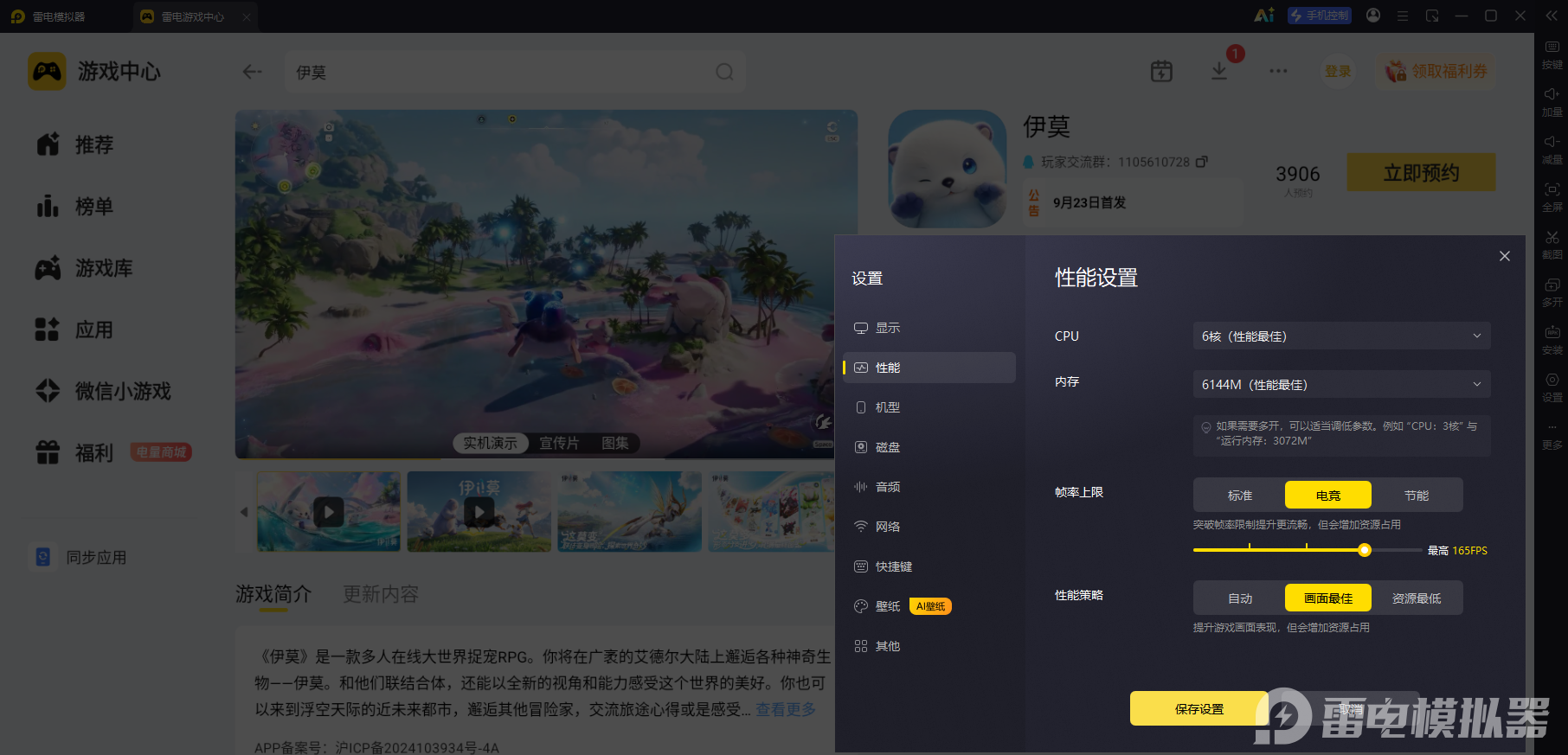
Task: Open 应用 in sidebar
Action: pyautogui.click(x=75, y=330)
